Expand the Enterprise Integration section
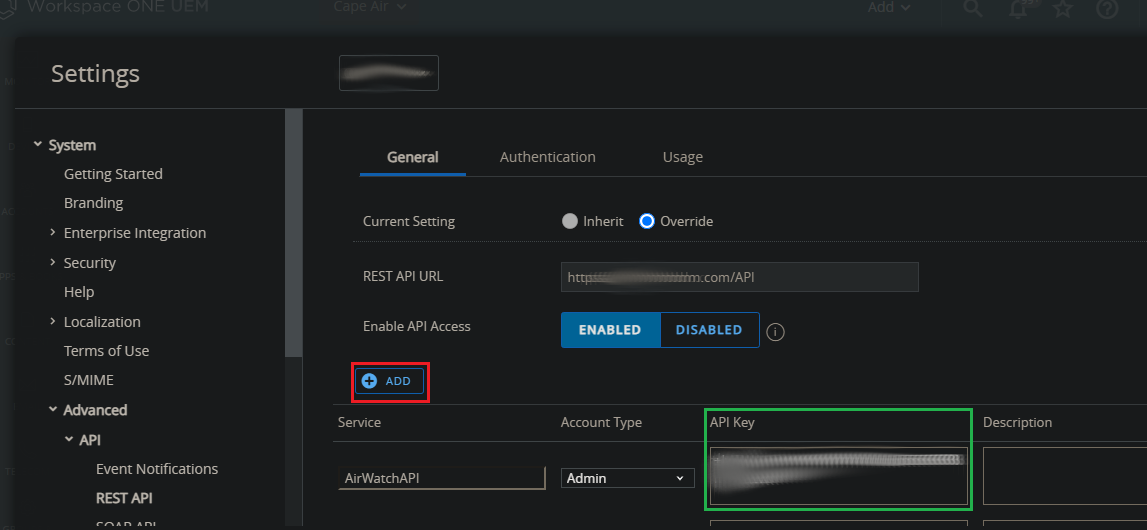Viewport: 1147px width, 530px height. pos(53,232)
